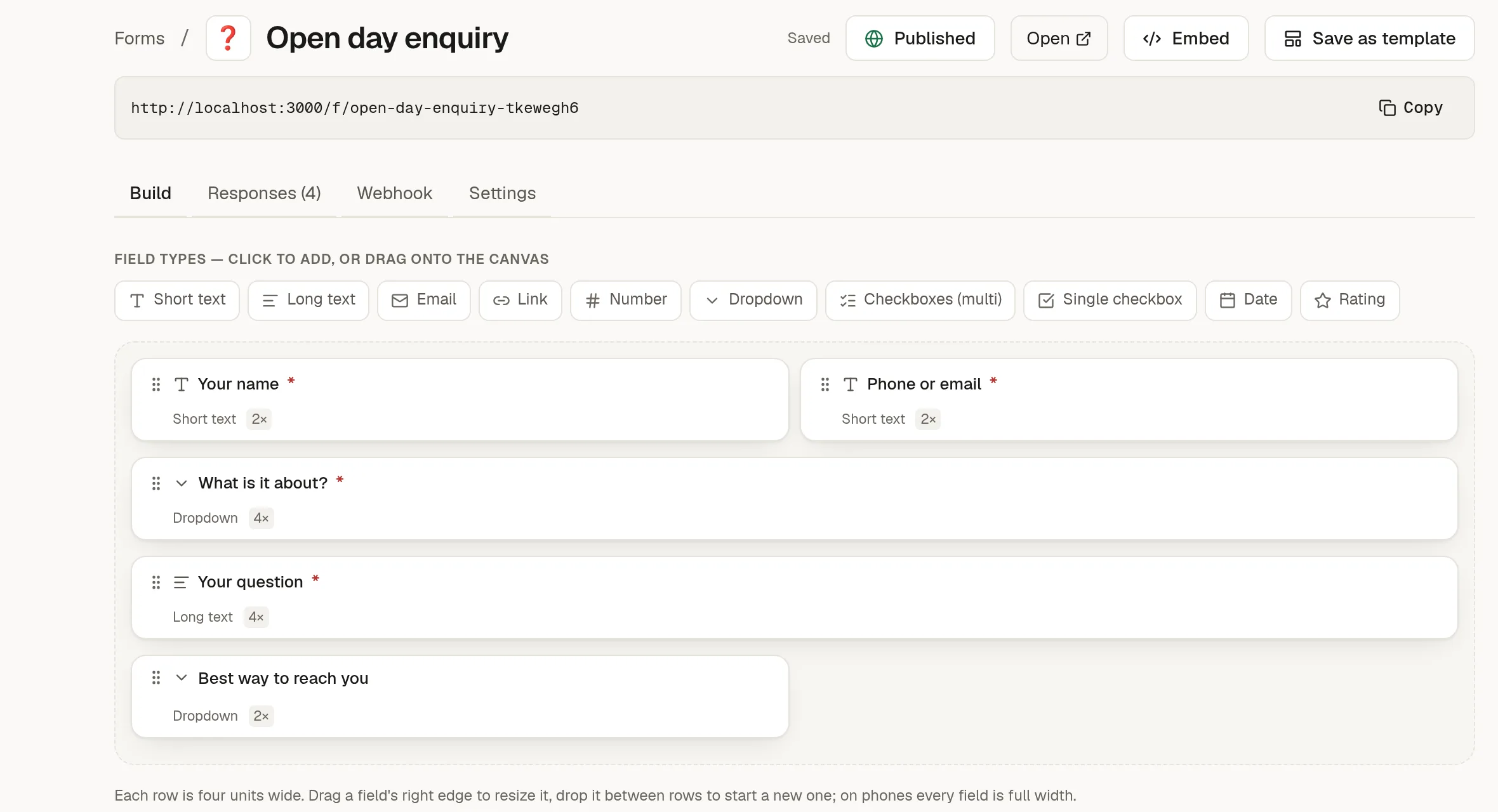
Task: Open the Webhook tab
Action: [395, 193]
